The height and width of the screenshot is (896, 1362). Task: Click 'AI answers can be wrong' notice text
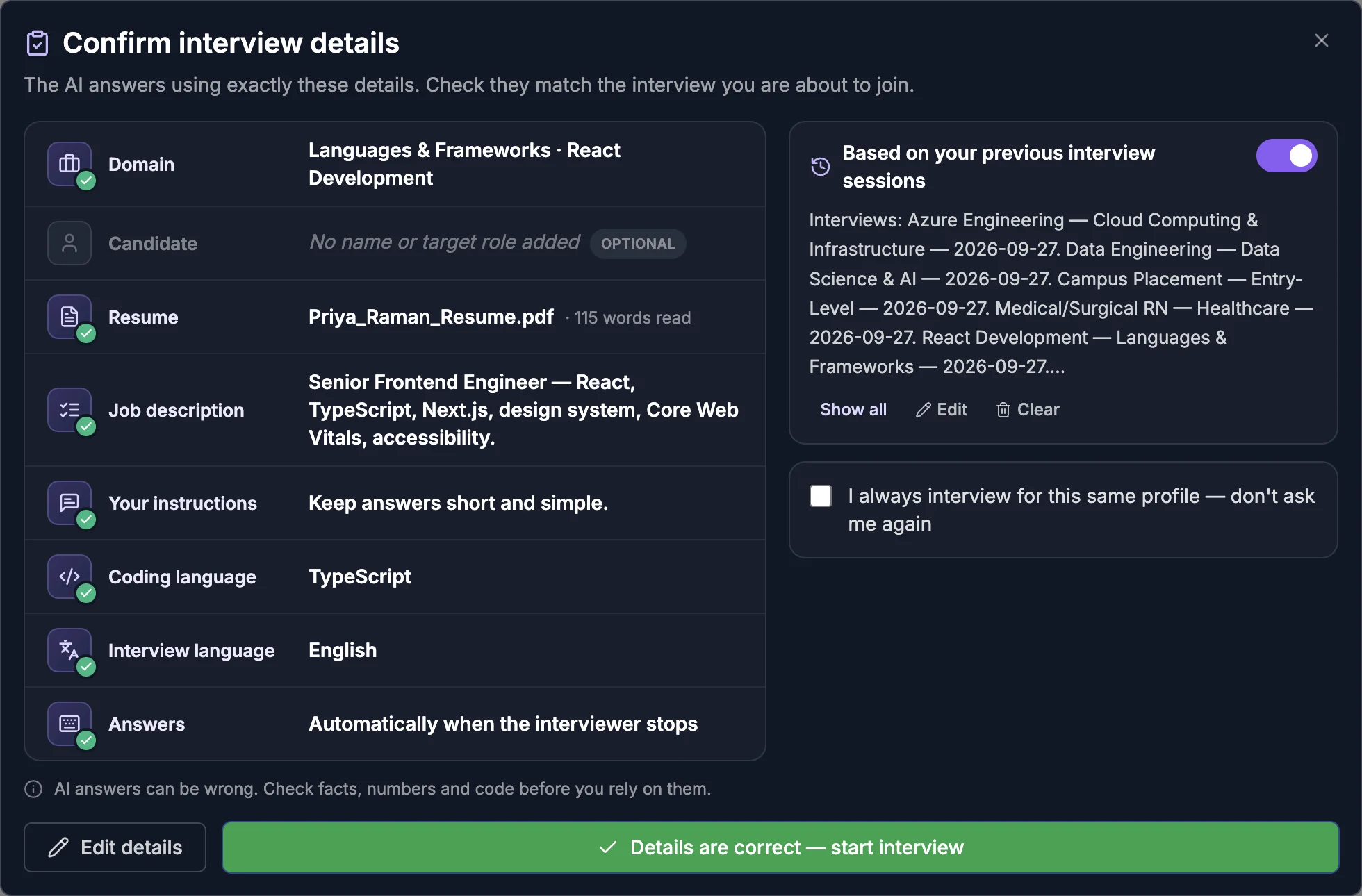(x=383, y=789)
